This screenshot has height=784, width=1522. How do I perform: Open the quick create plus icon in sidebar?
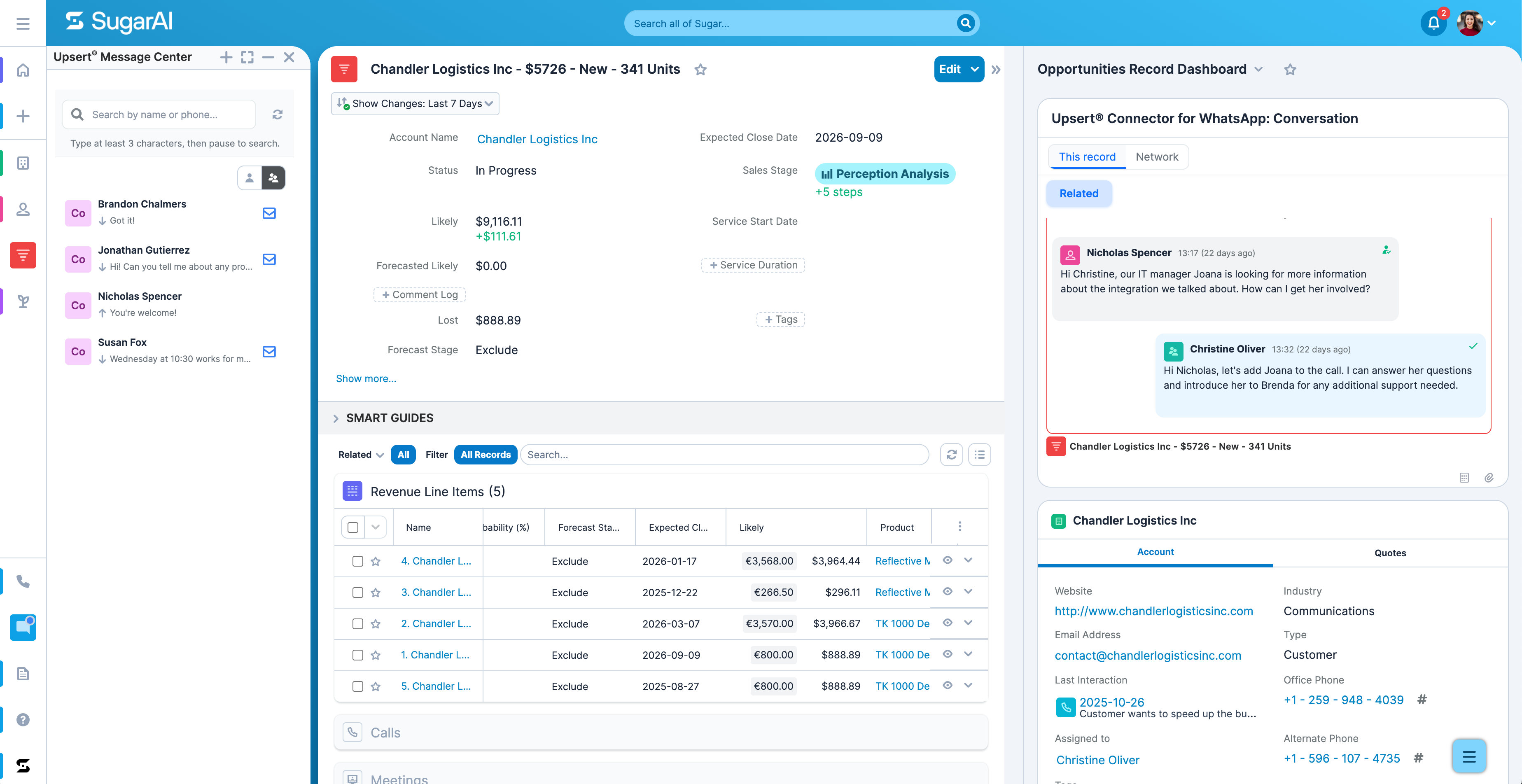(x=23, y=116)
